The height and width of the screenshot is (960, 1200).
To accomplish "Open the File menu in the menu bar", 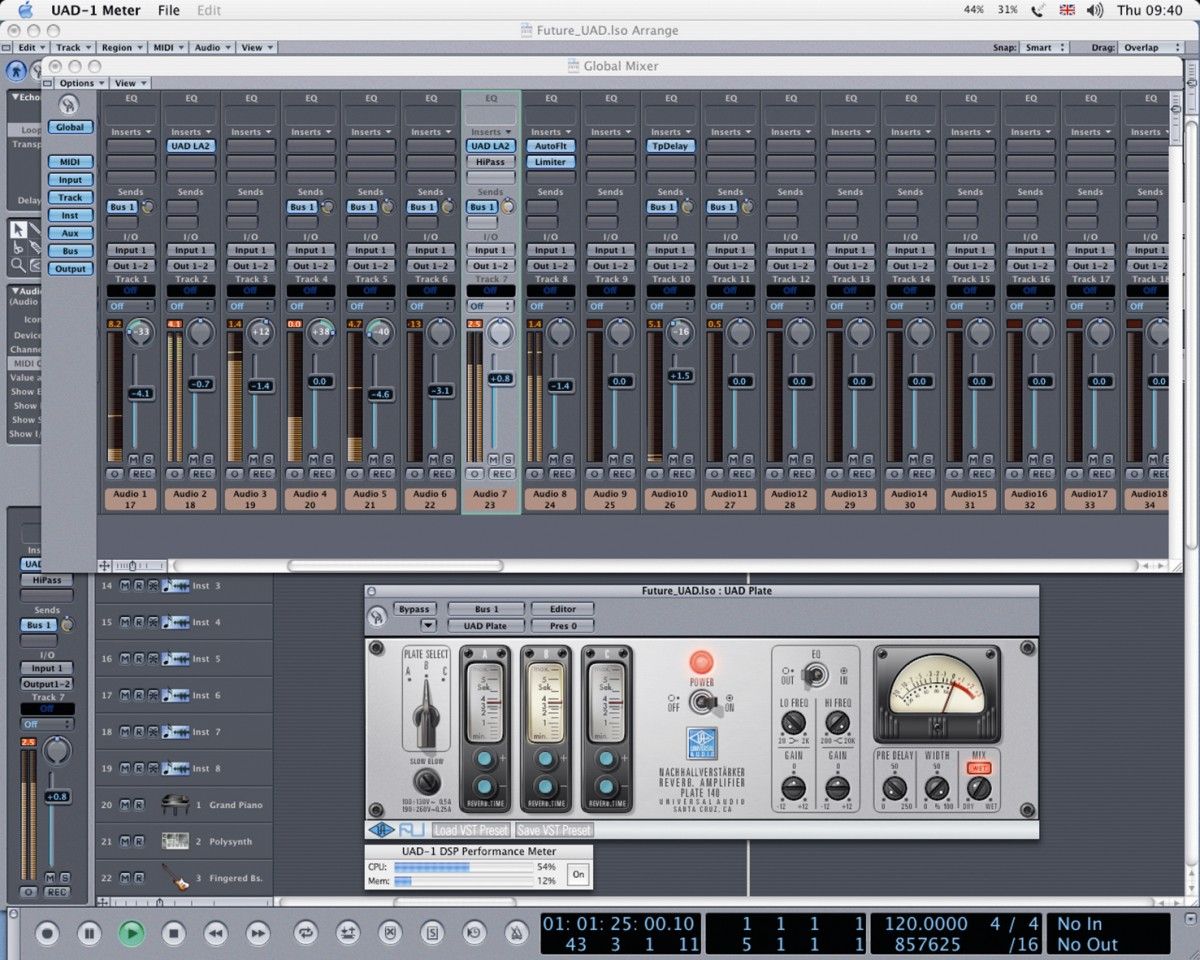I will tap(168, 11).
